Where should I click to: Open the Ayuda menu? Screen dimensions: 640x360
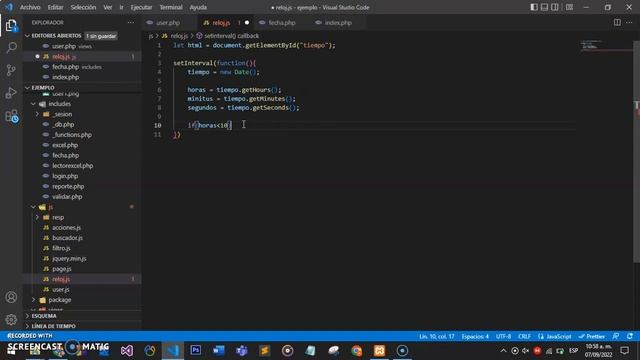click(x=198, y=7)
